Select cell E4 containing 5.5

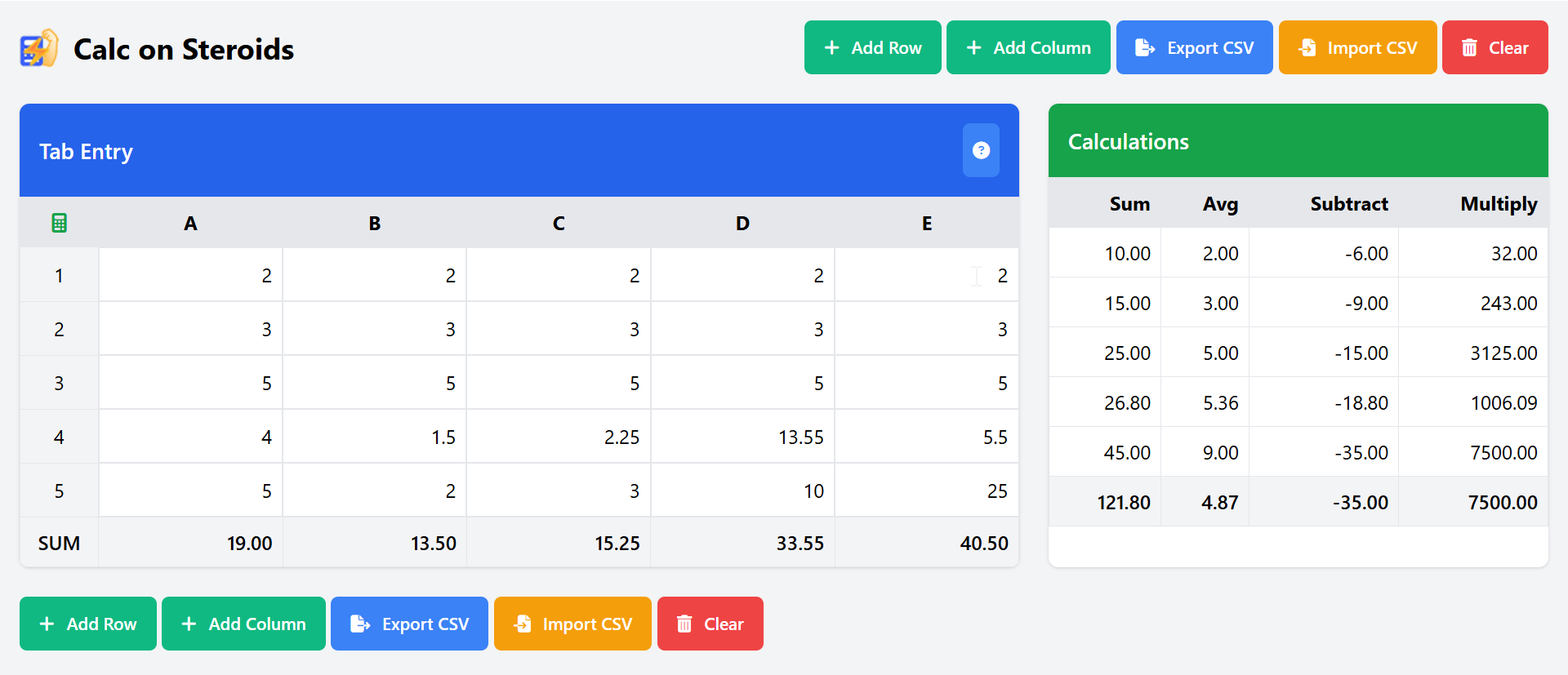(x=926, y=437)
